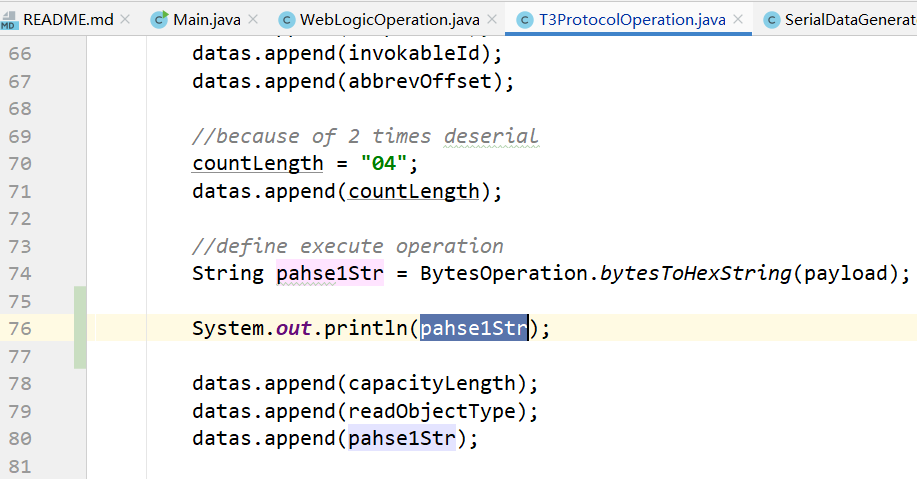The width and height of the screenshot is (917, 479).
Task: Click the T3ProtocolOperation.java class icon
Action: [x=525, y=20]
